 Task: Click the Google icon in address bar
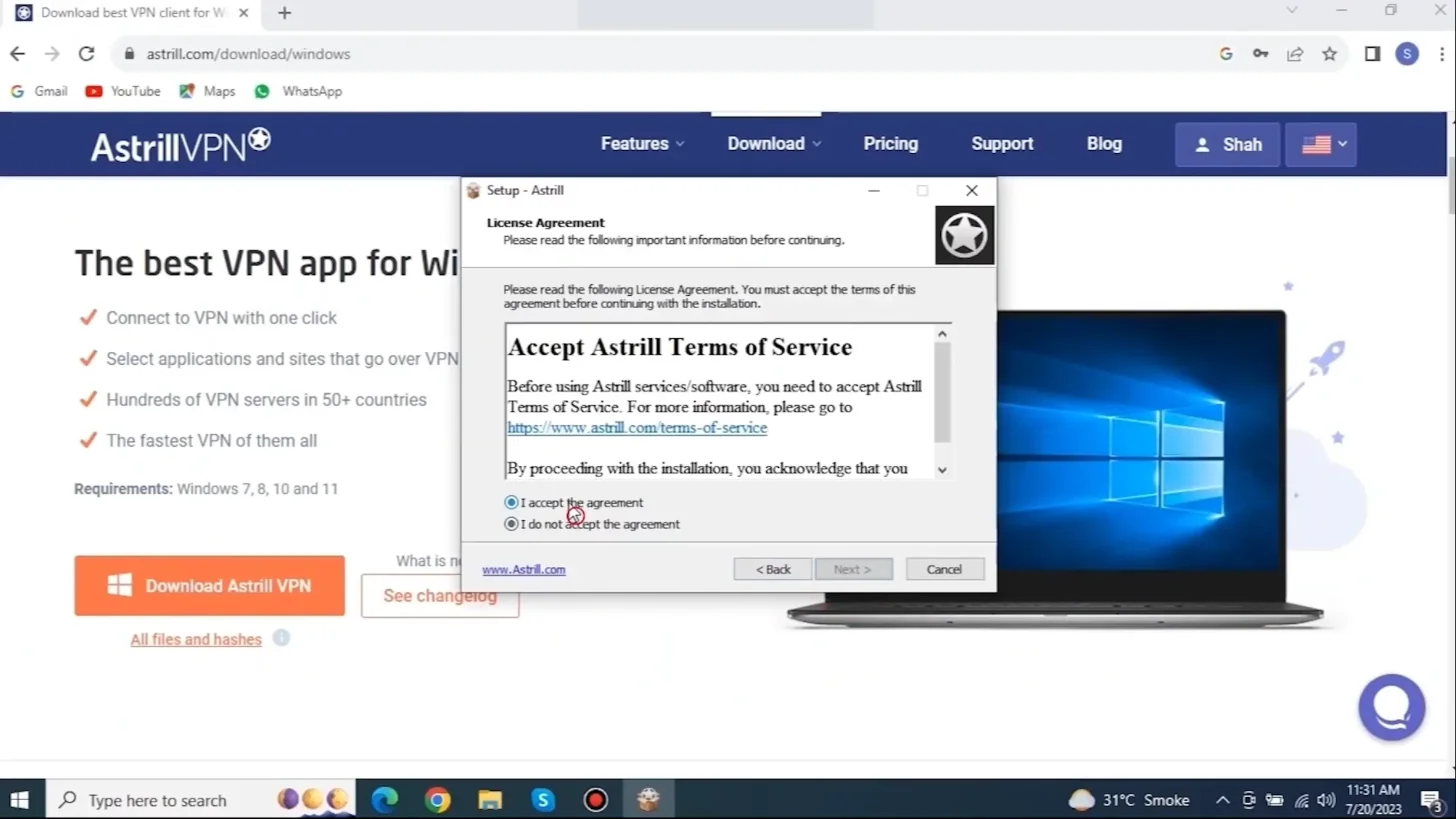pyautogui.click(x=1226, y=54)
